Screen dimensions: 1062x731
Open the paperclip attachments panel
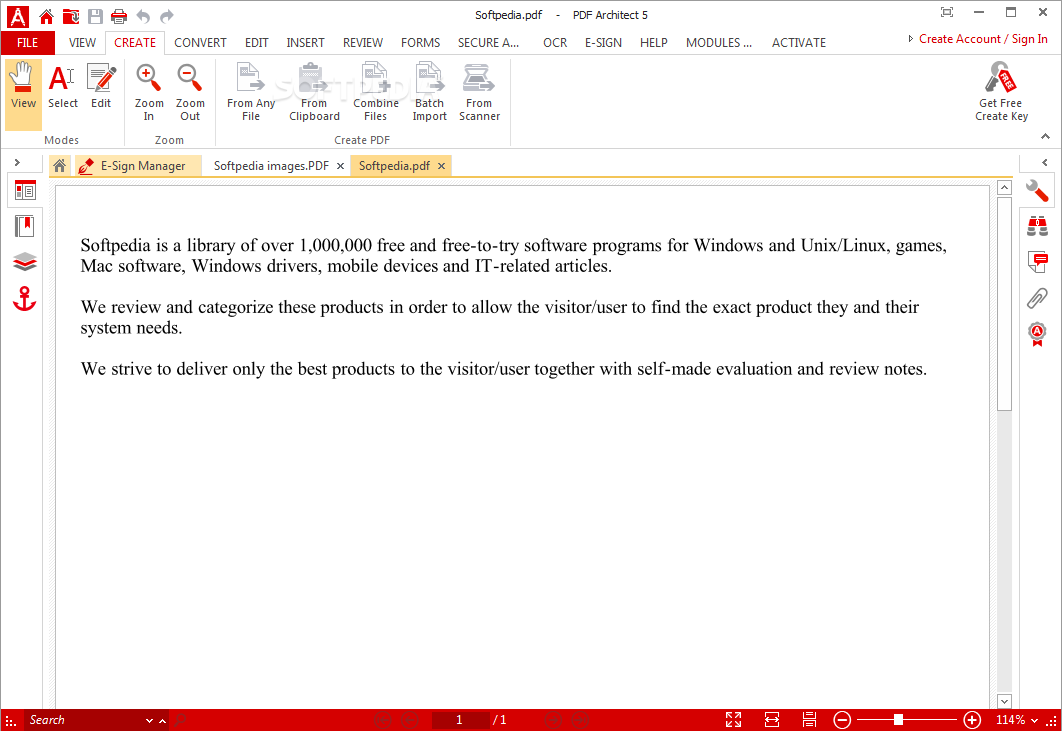click(x=1037, y=297)
